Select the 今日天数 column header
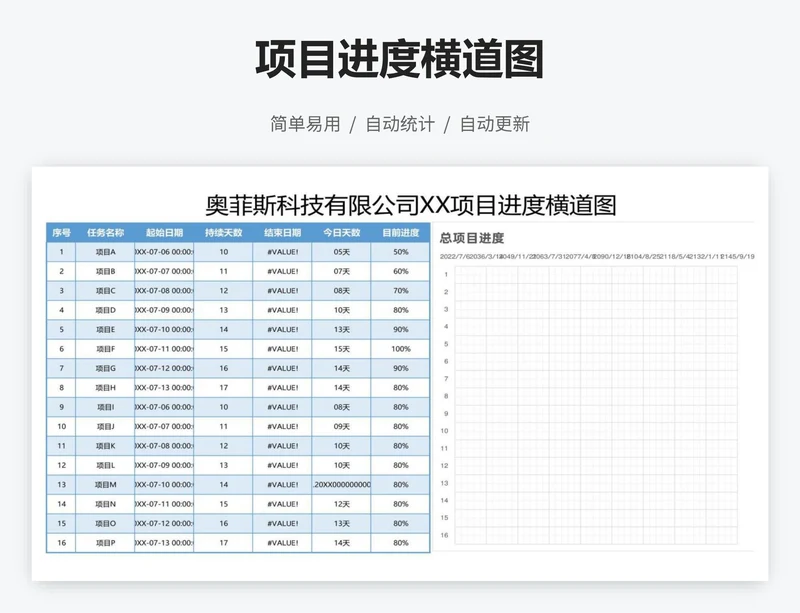800x613 pixels. tap(341, 233)
